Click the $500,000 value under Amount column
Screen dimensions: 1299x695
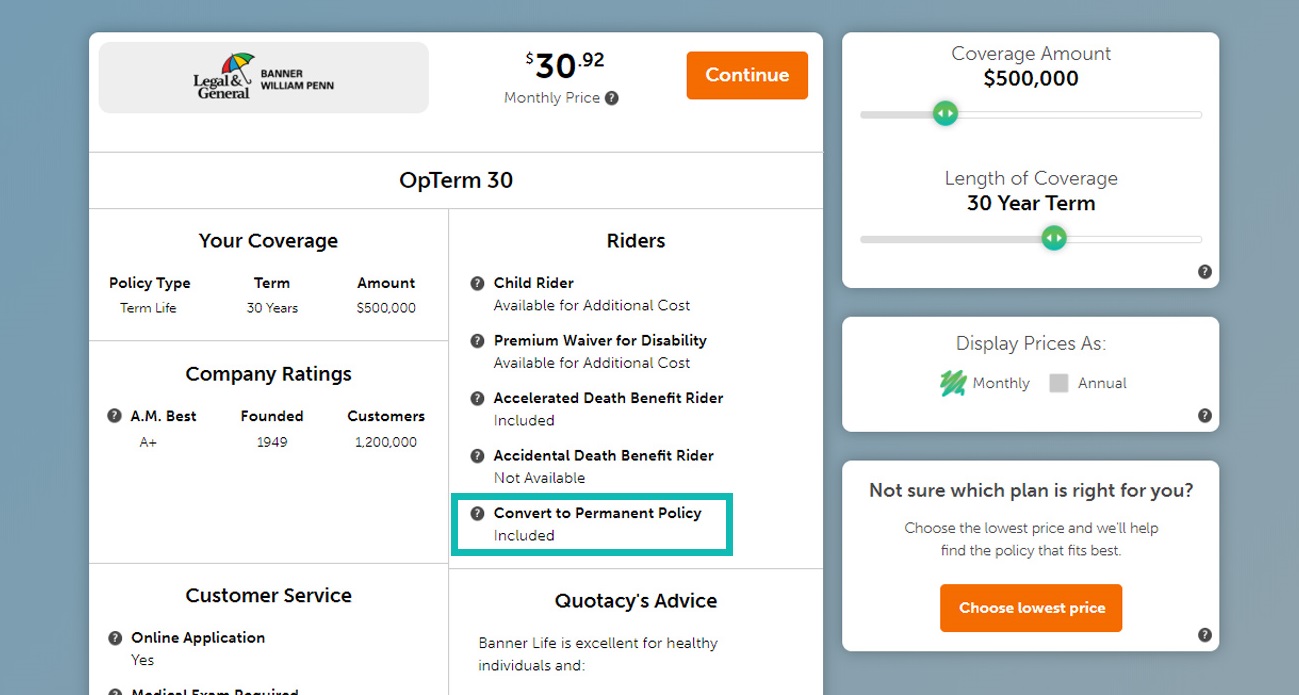coord(386,308)
